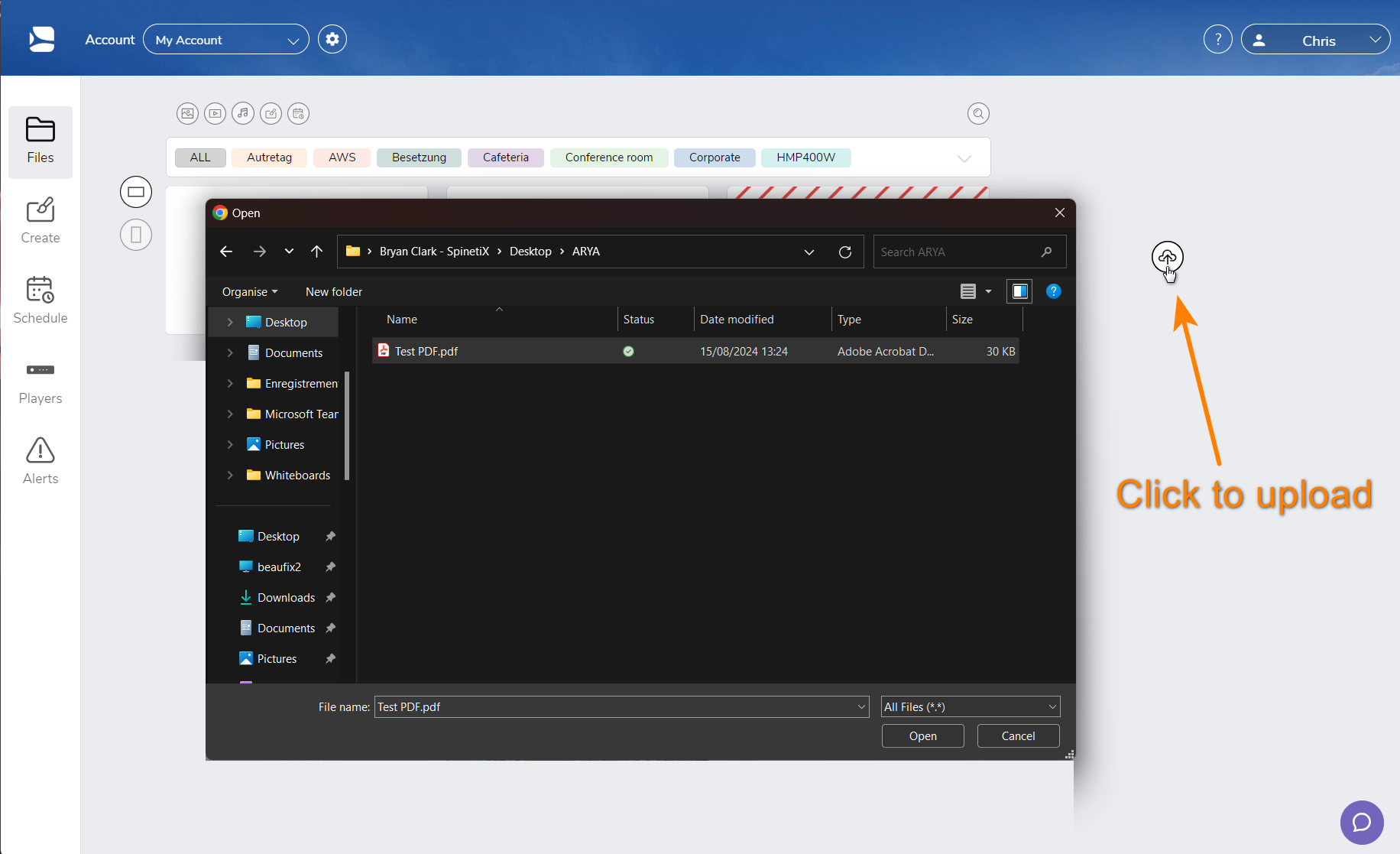
Task: Toggle the preview pane
Action: (x=1019, y=291)
